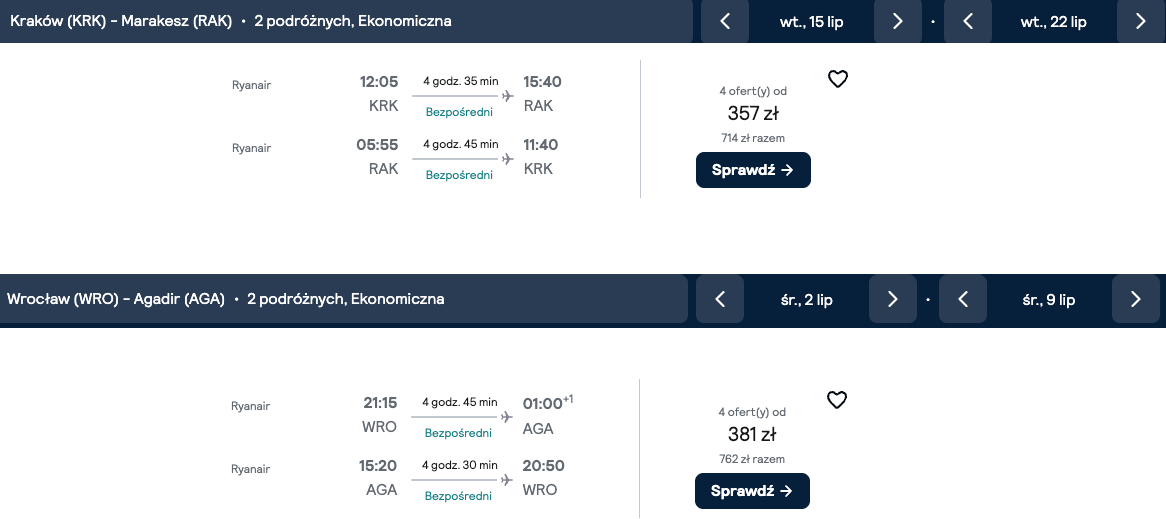Image resolution: width=1166 pixels, height=519 pixels.
Task: Select the śr., 9 lip return date
Action: coord(1049,300)
